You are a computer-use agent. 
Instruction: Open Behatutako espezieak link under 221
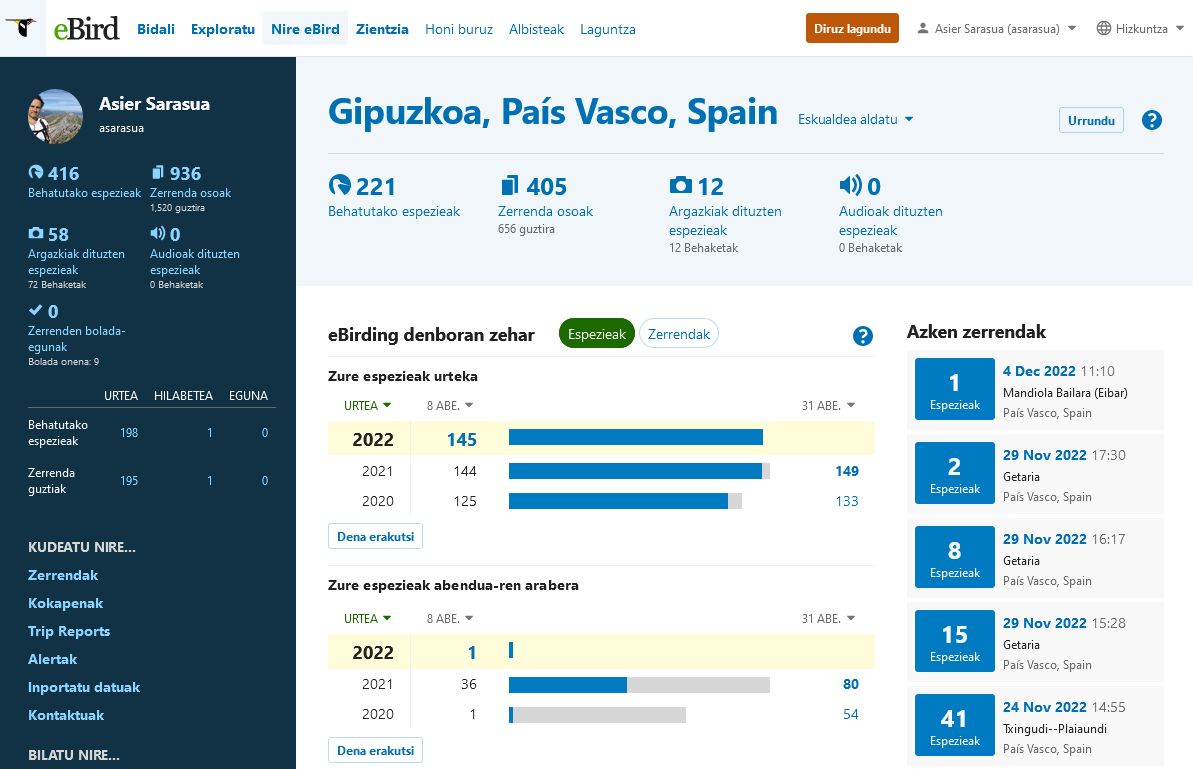(x=394, y=211)
